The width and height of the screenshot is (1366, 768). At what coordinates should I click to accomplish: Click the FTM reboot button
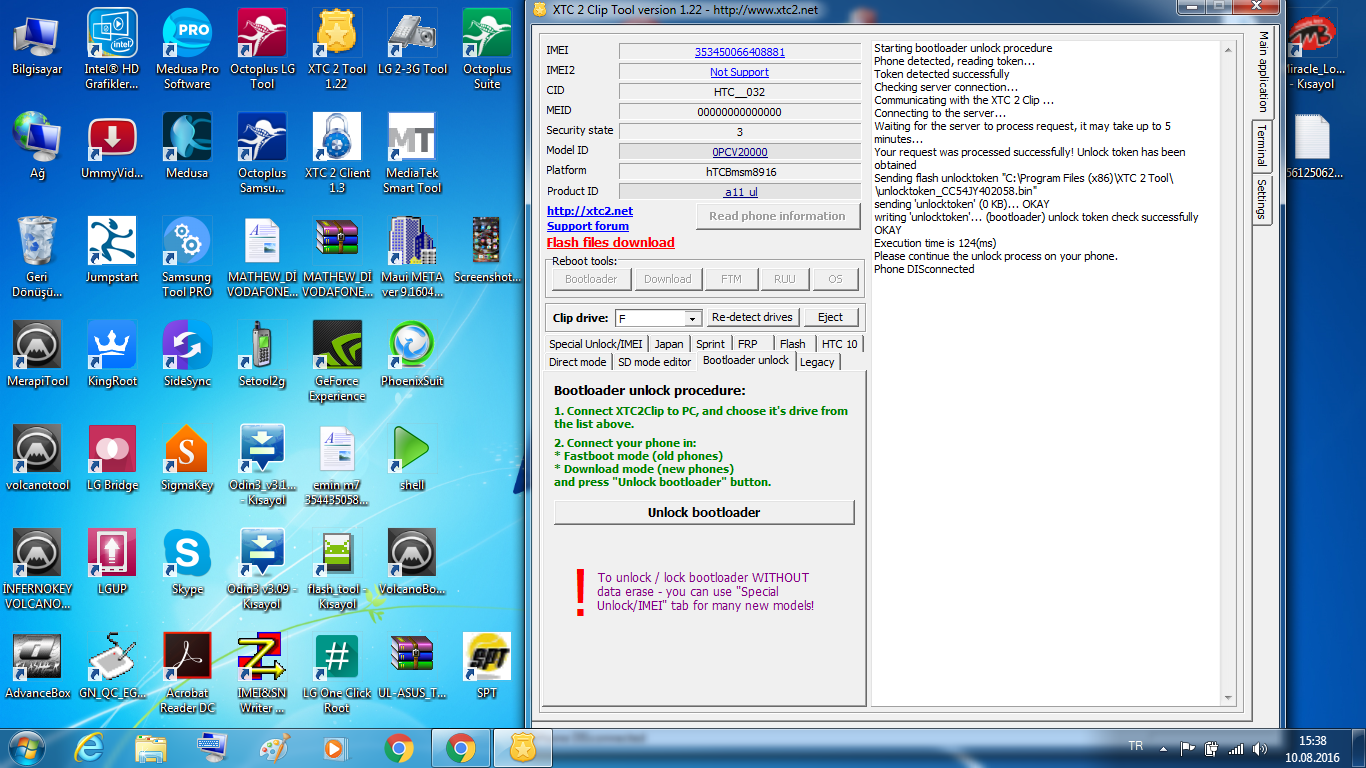coord(731,279)
